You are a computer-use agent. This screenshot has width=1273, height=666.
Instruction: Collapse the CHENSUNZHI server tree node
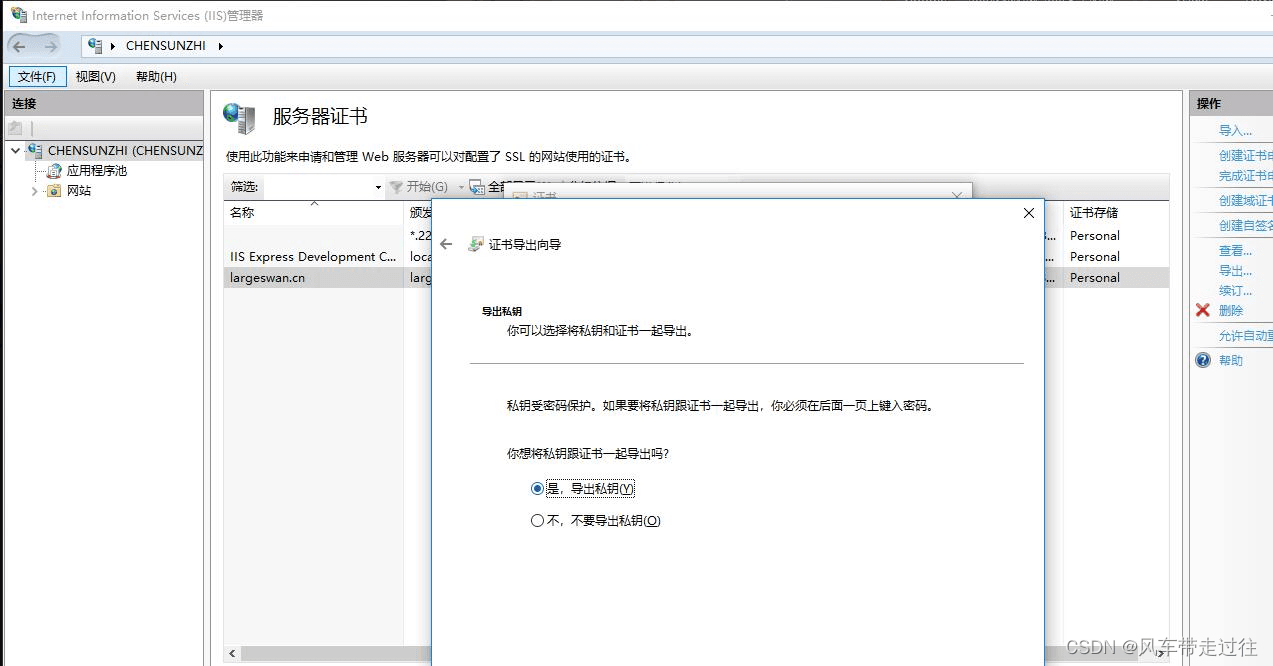tap(15, 151)
